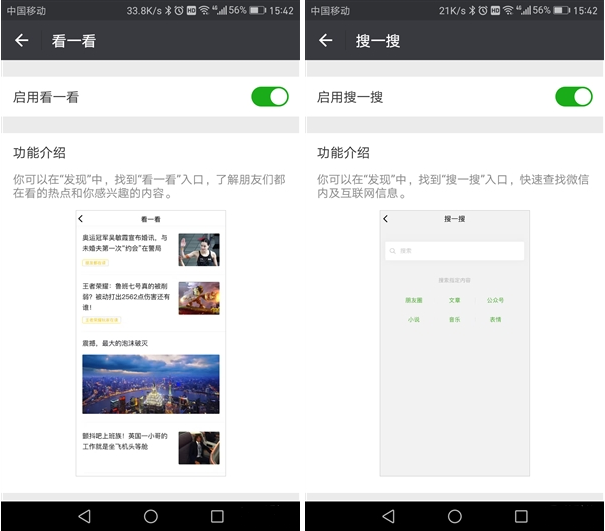Disable the 启用看一看 switch
Screen dimensions: 605x531
point(270,96)
